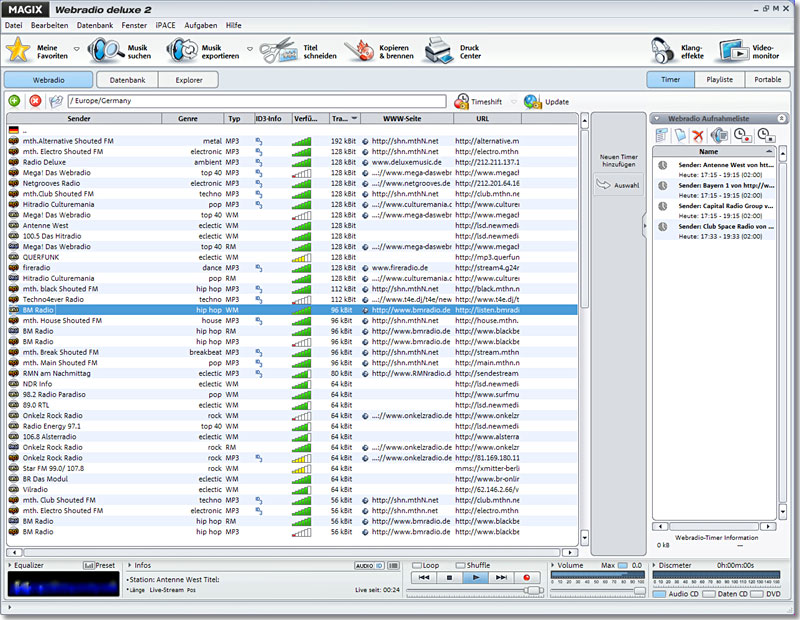800x620 pixels.
Task: Click the Preset icon in Equalizer panel
Action: (89, 565)
